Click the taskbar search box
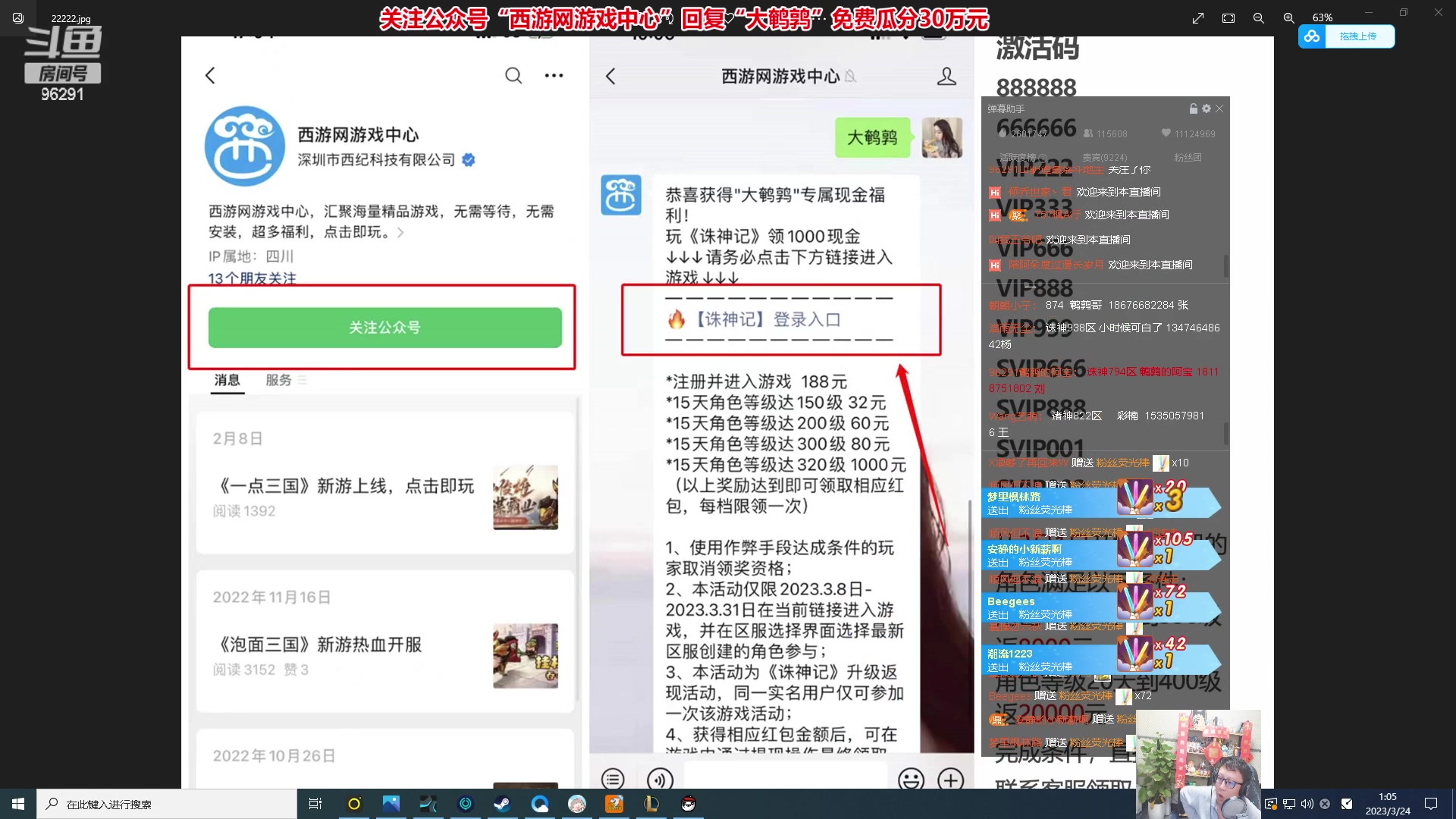 tap(167, 804)
